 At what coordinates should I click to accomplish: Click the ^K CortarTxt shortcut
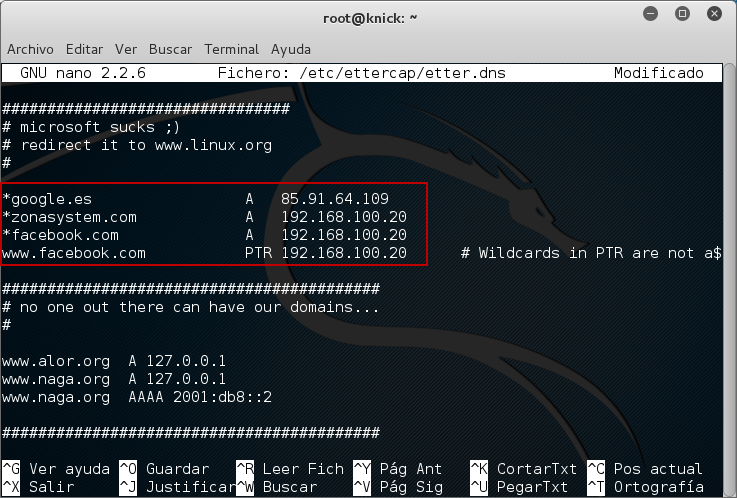point(524,469)
